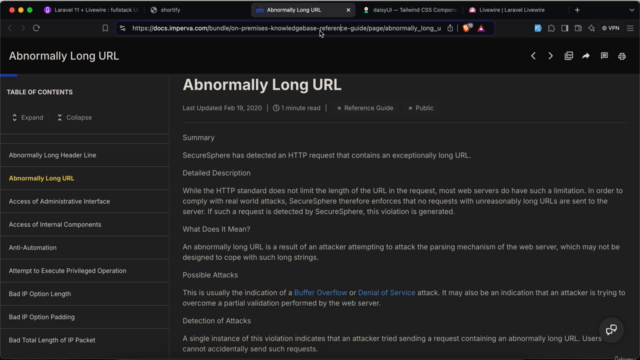Select the Abnormally Long URL browser tab

(303, 10)
